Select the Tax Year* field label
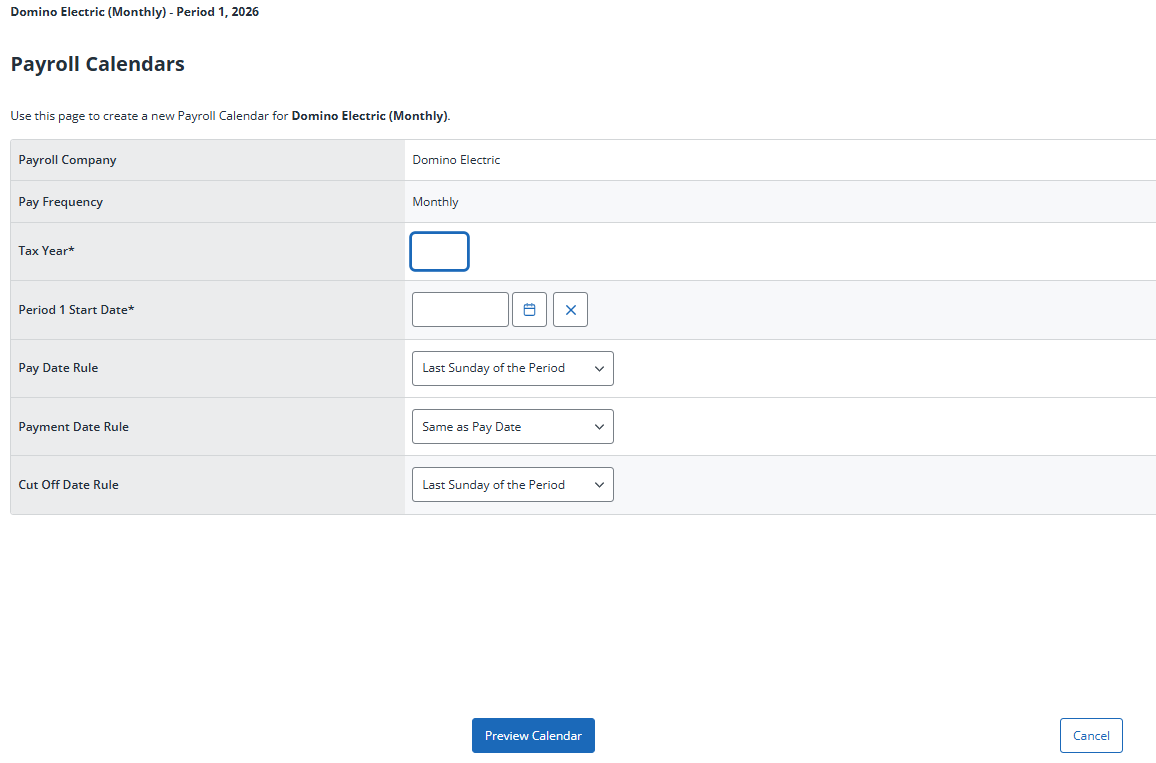The height and width of the screenshot is (763, 1156). click(x=46, y=251)
